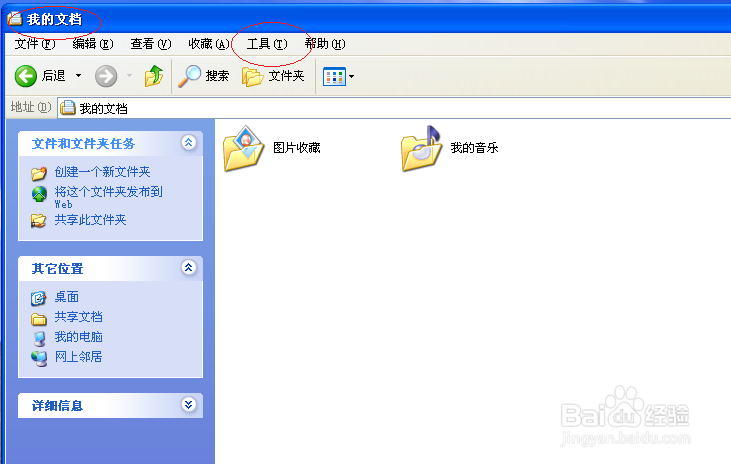Screen dimensions: 731x464
Task: Expand the 详细信息 panel
Action: [x=188, y=404]
